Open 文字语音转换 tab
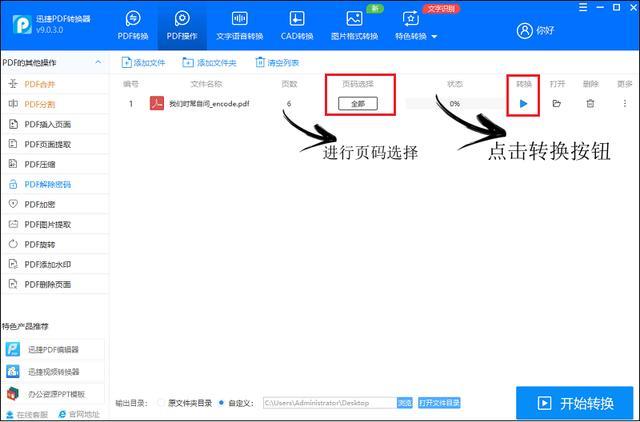Image resolution: width=640 pixels, height=422 pixels. 240,26
